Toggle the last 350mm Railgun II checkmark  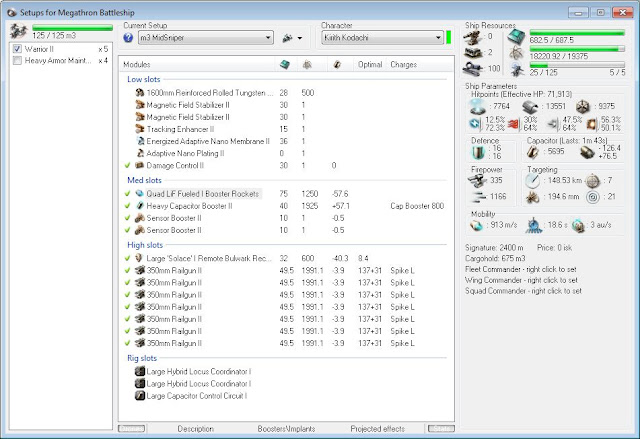[128, 343]
